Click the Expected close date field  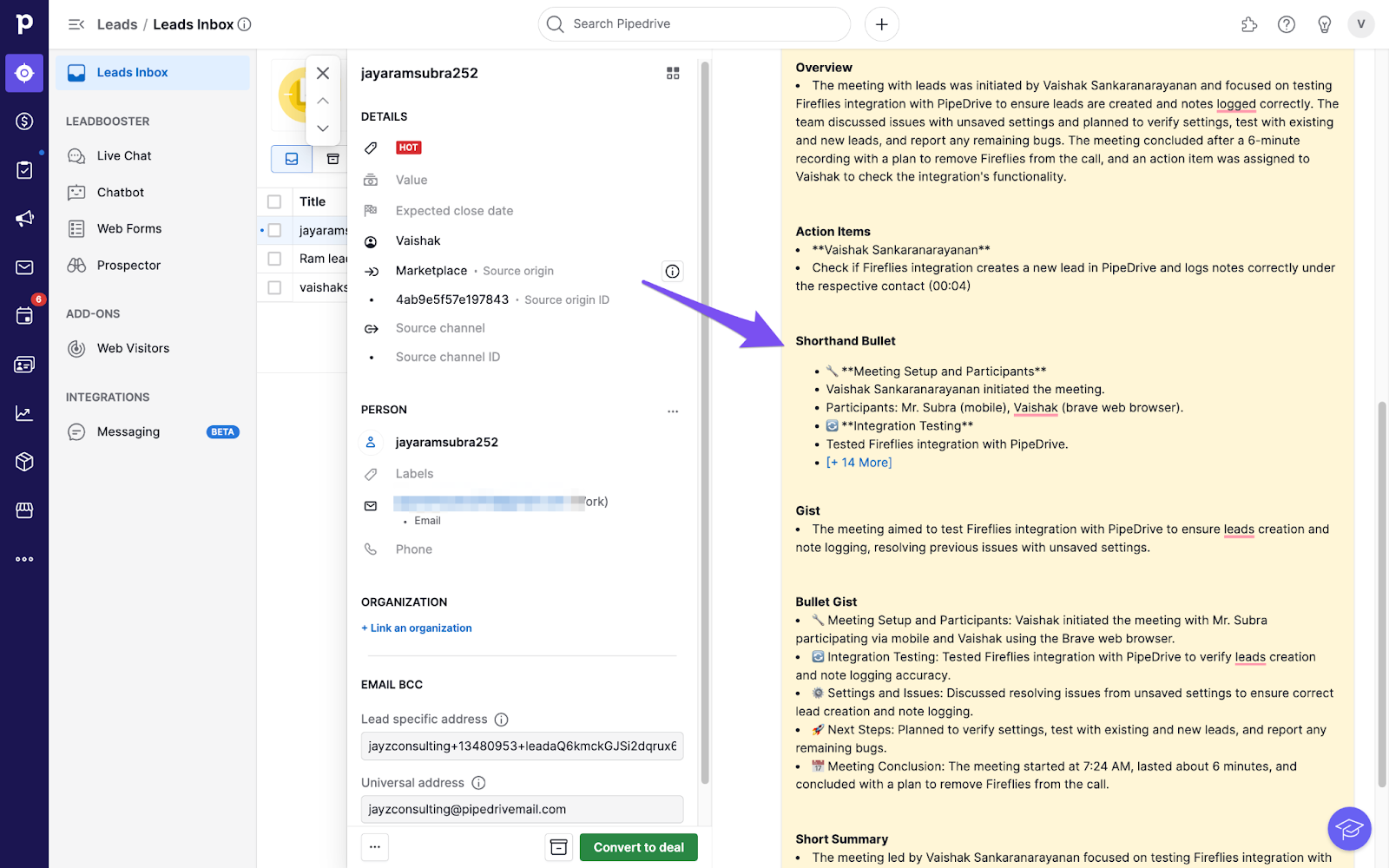(455, 211)
